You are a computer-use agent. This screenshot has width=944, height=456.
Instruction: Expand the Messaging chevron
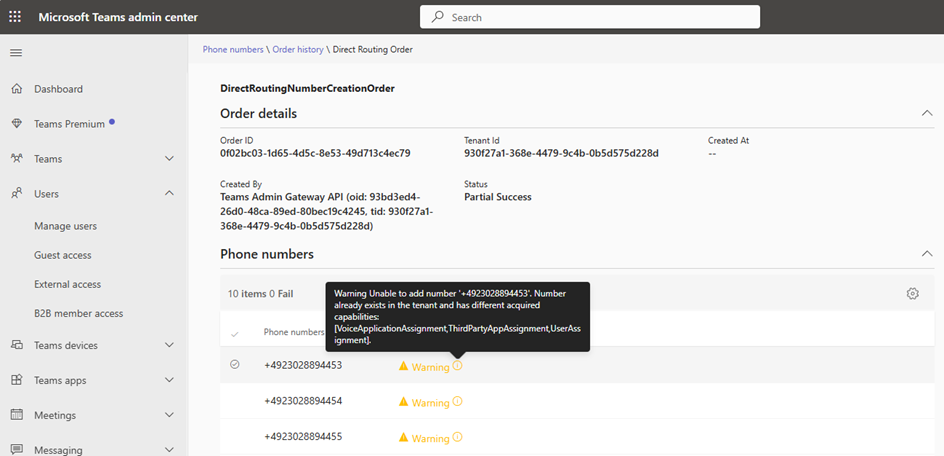pyautogui.click(x=170, y=450)
